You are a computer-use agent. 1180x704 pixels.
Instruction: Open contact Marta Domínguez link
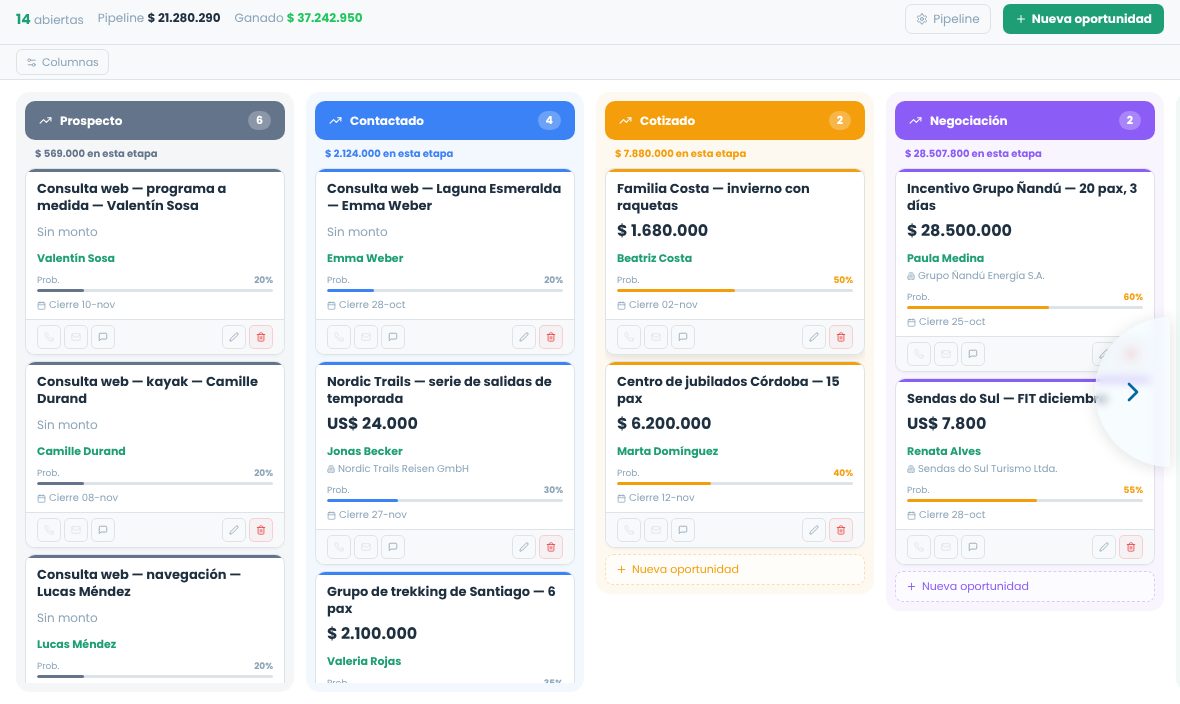[668, 451]
